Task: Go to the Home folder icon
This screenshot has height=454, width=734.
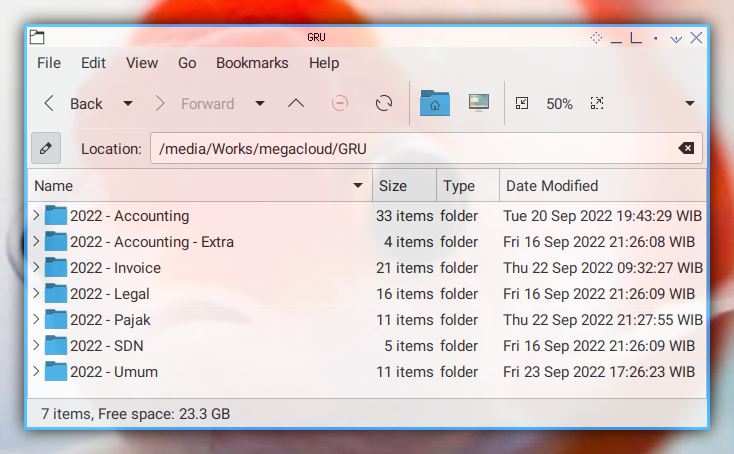Action: [435, 103]
